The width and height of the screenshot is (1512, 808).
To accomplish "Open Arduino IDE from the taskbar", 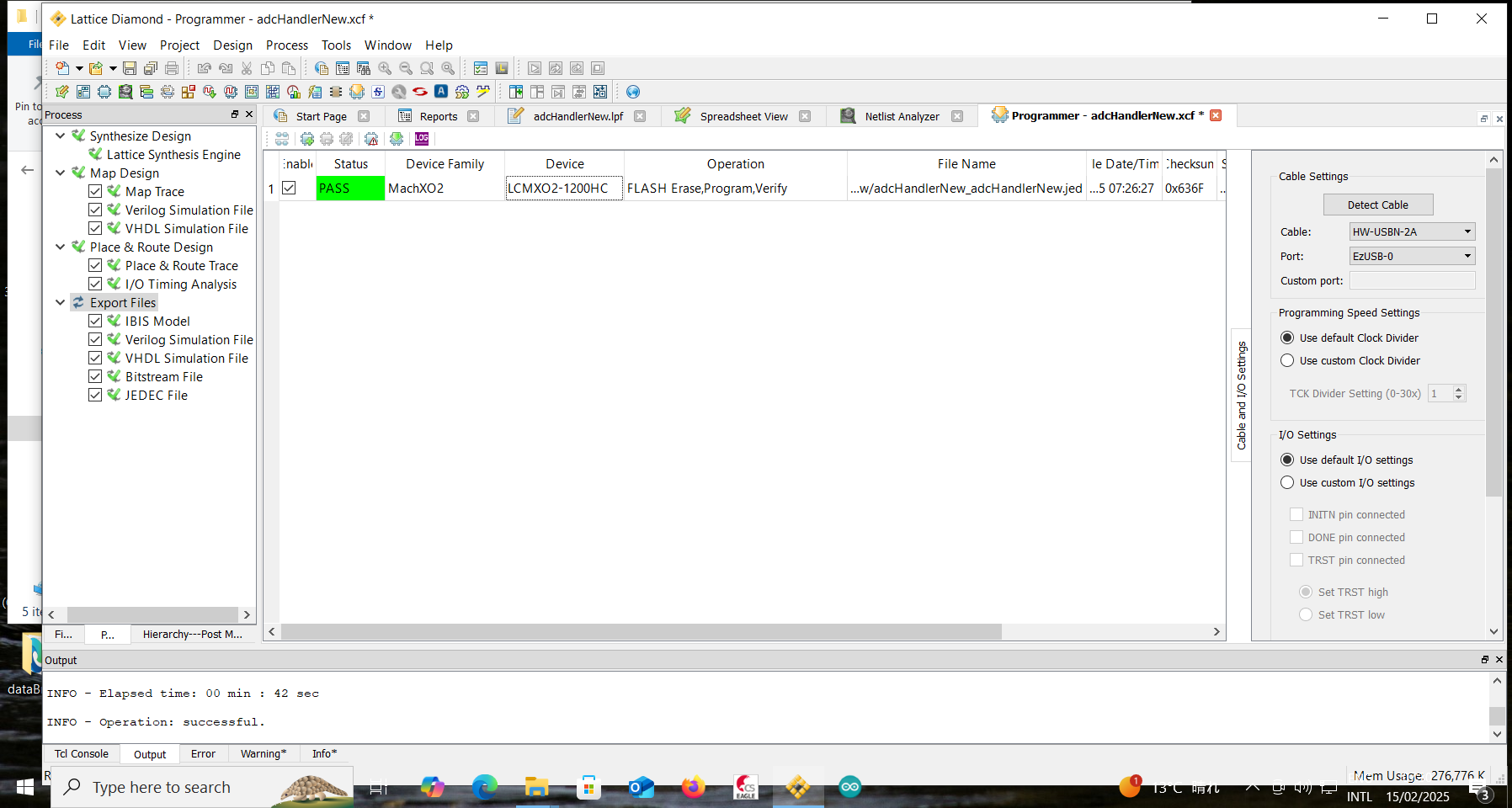I will click(850, 788).
